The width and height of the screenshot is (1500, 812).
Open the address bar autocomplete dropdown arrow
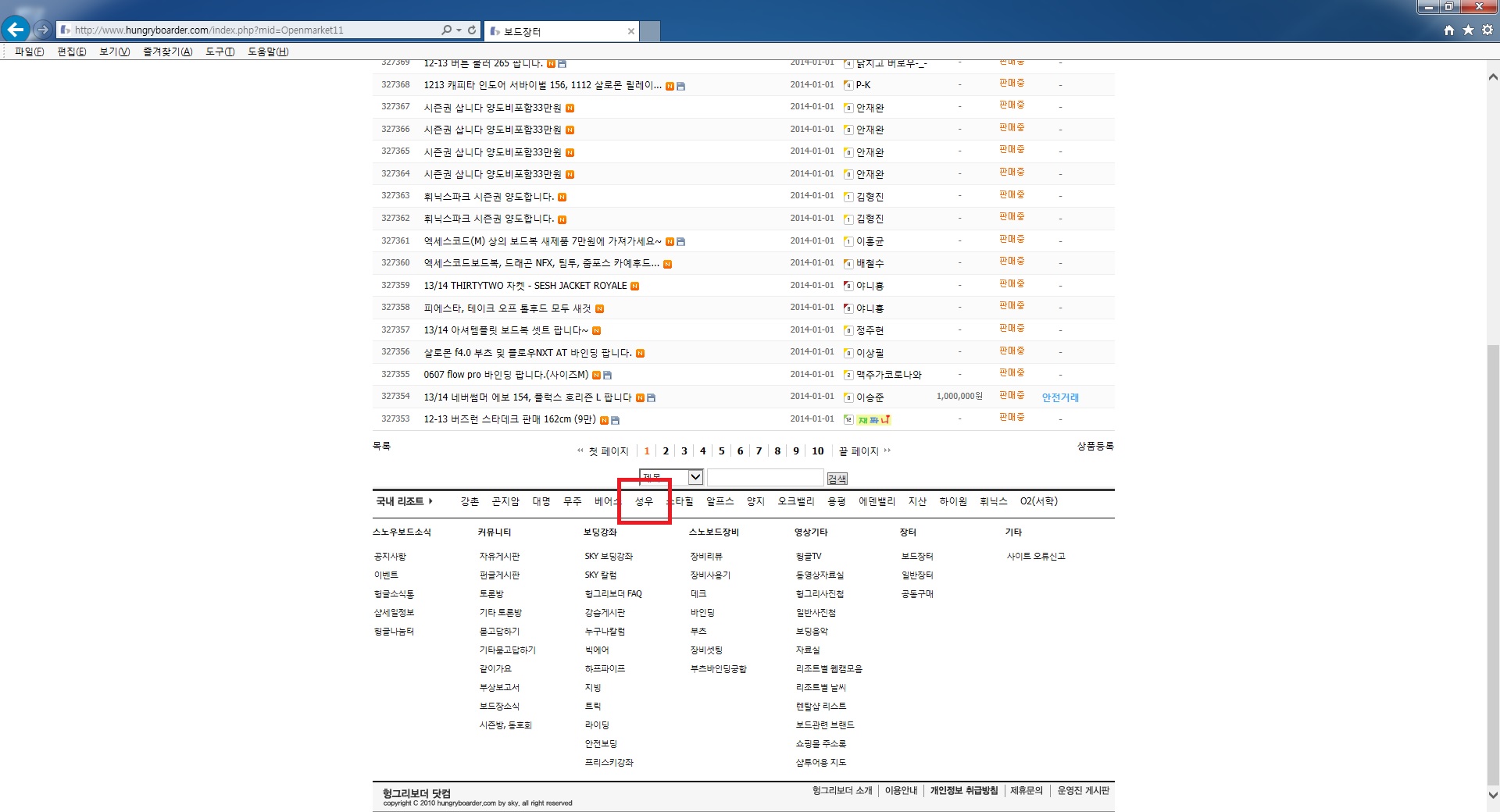coord(459,30)
